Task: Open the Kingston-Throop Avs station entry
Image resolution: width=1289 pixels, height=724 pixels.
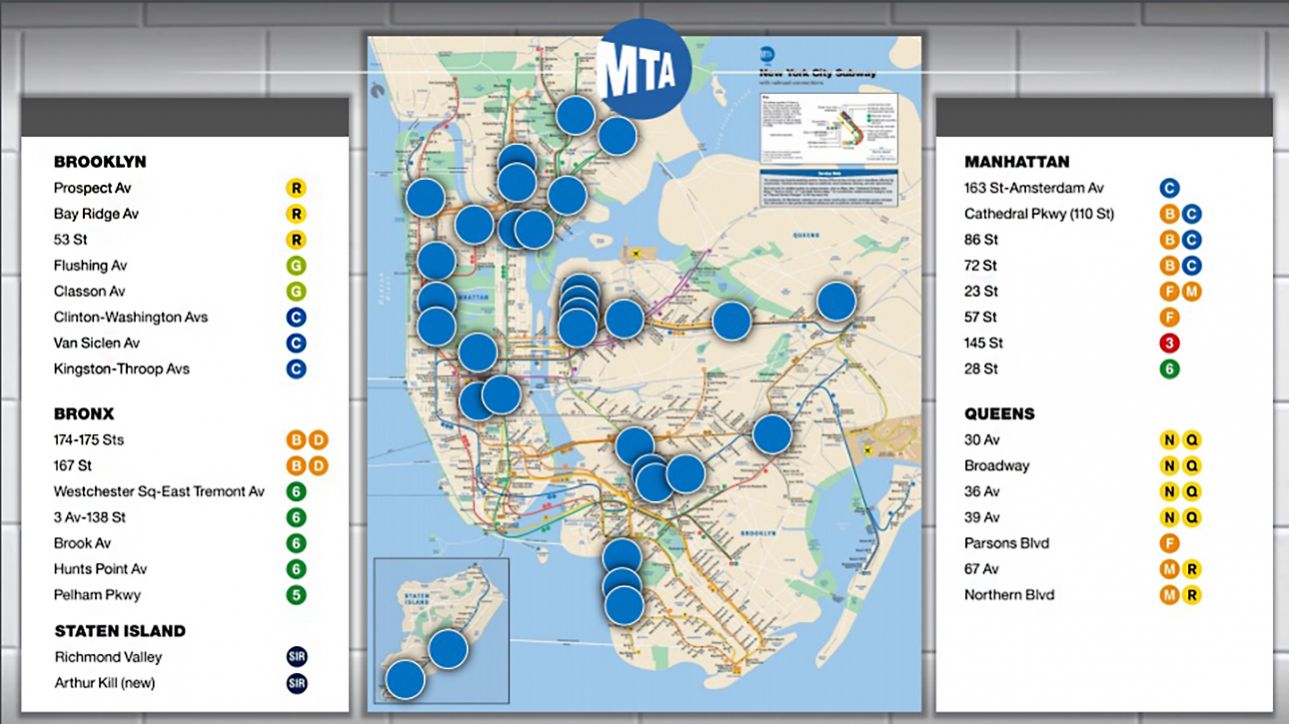Action: pos(121,369)
